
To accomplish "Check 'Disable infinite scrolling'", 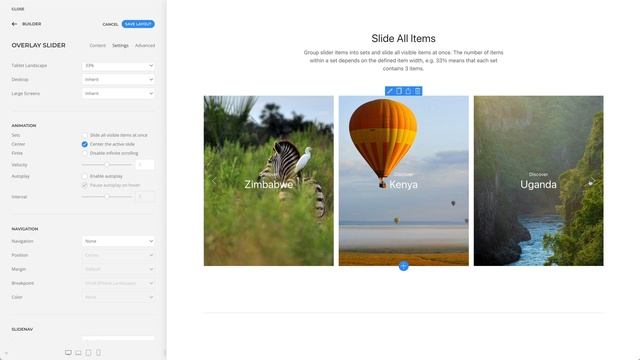I will 84,153.
